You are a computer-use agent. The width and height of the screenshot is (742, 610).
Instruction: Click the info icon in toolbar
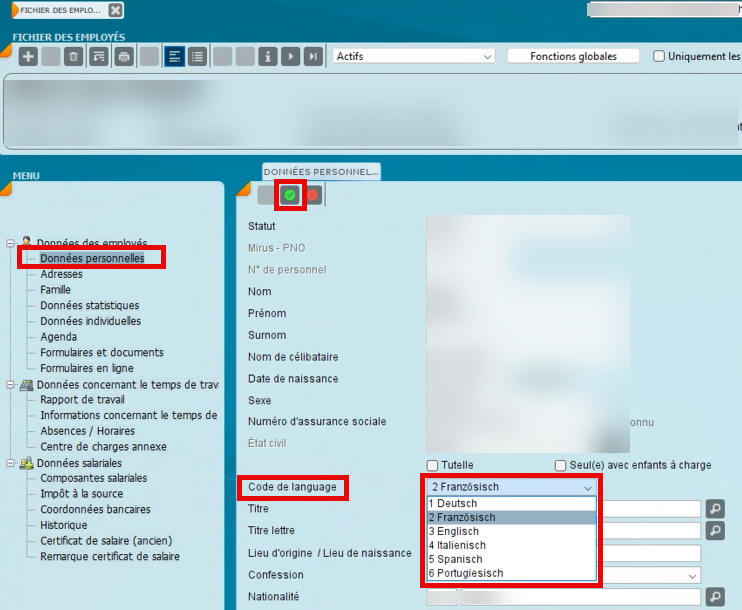click(267, 57)
